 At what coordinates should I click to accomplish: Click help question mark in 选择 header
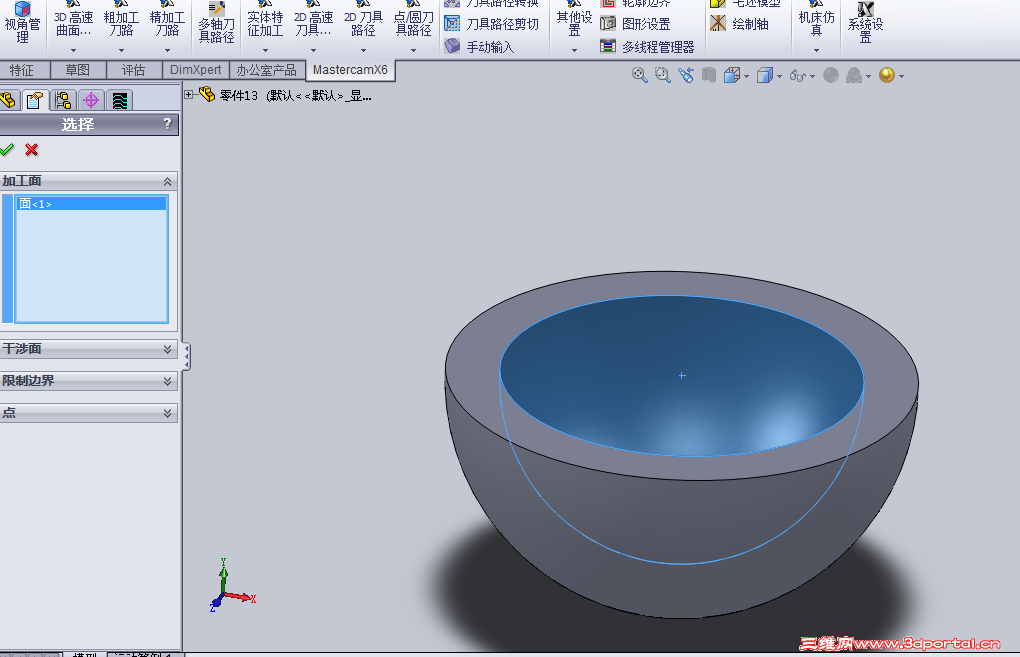point(167,124)
